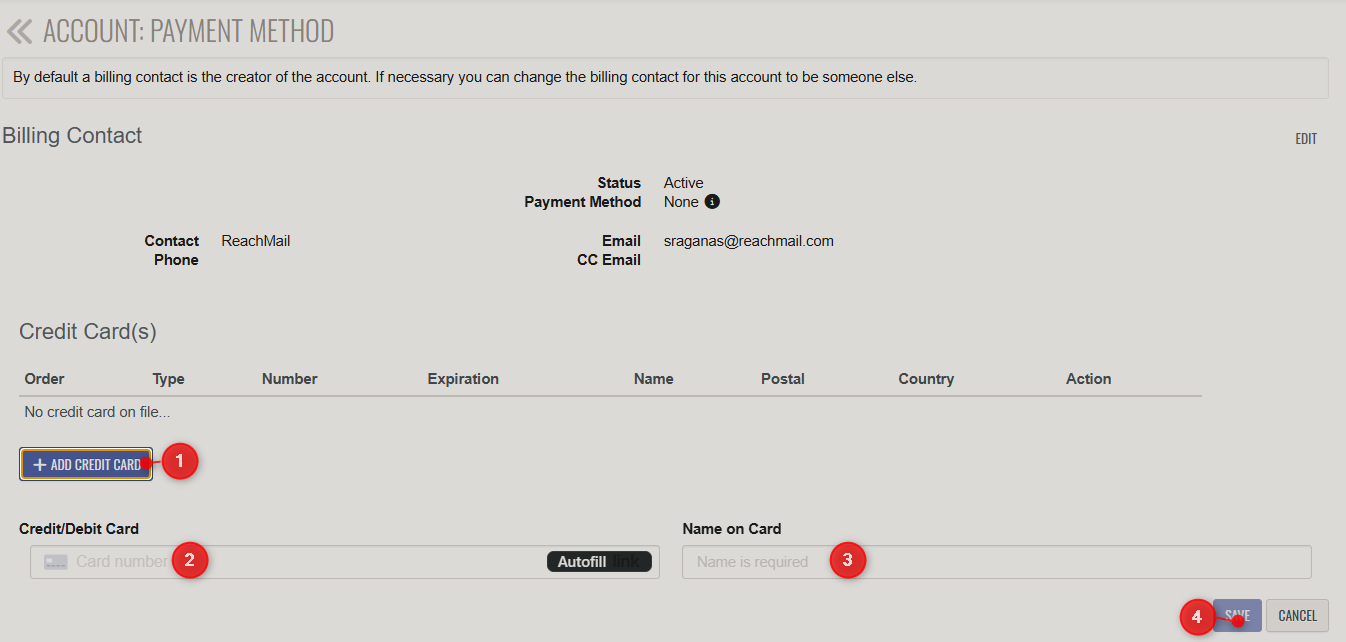This screenshot has width=1346, height=642.
Task: Click the info icon beside Payment Method None
Action: 712,202
